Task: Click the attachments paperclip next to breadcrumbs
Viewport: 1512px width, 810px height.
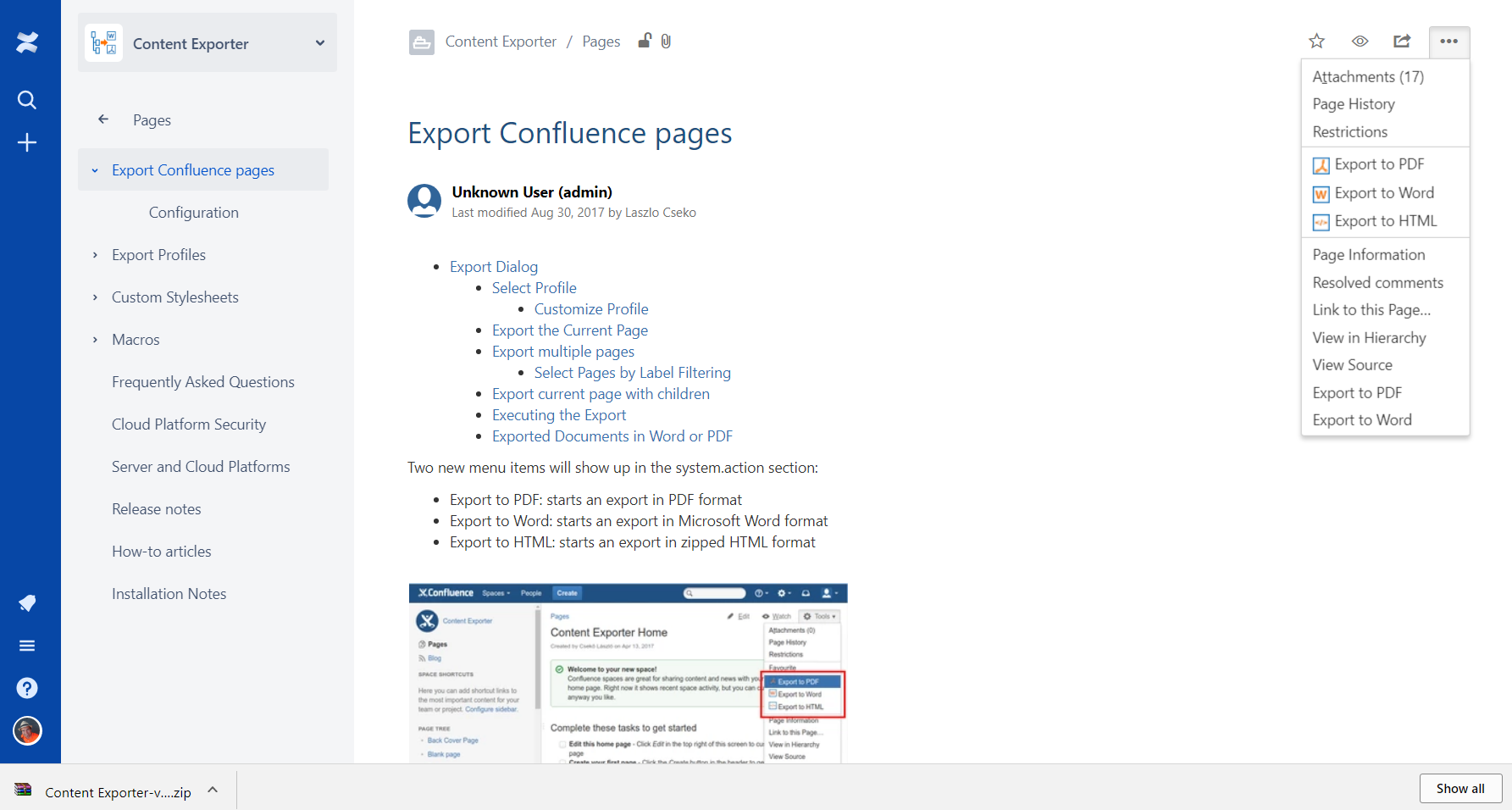Action: coord(666,41)
